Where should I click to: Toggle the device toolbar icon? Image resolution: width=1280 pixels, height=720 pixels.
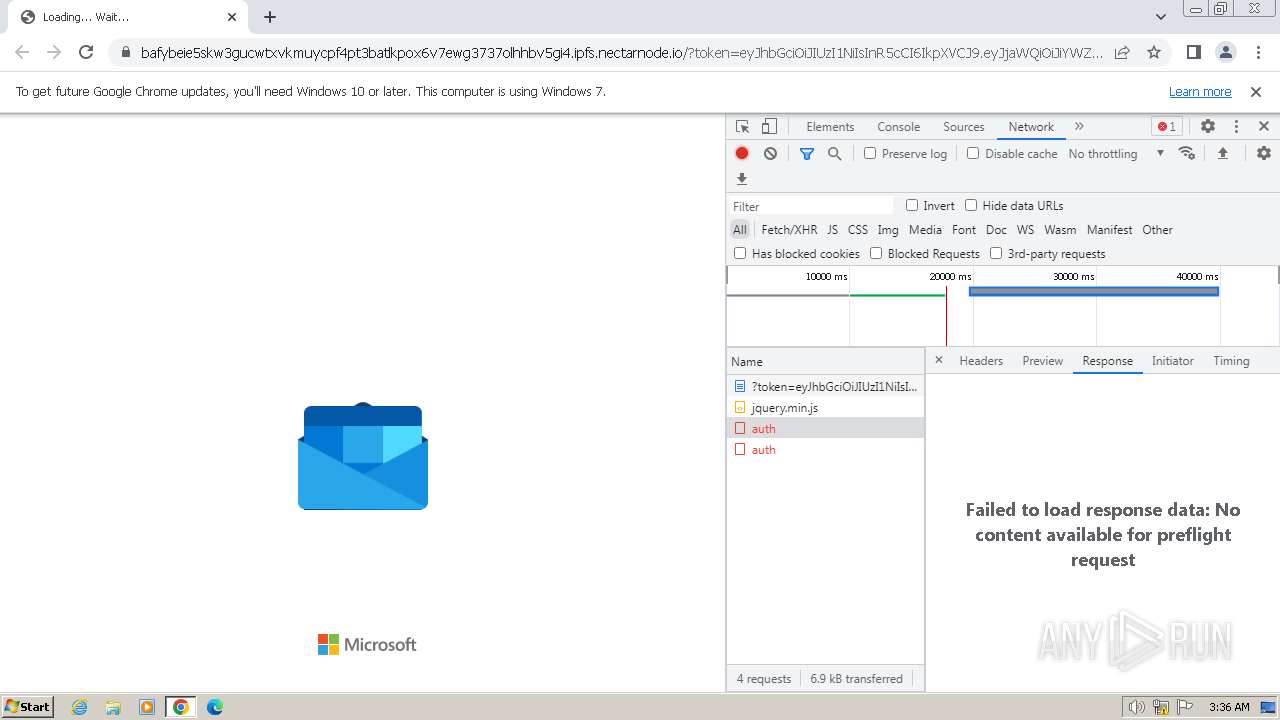[769, 126]
